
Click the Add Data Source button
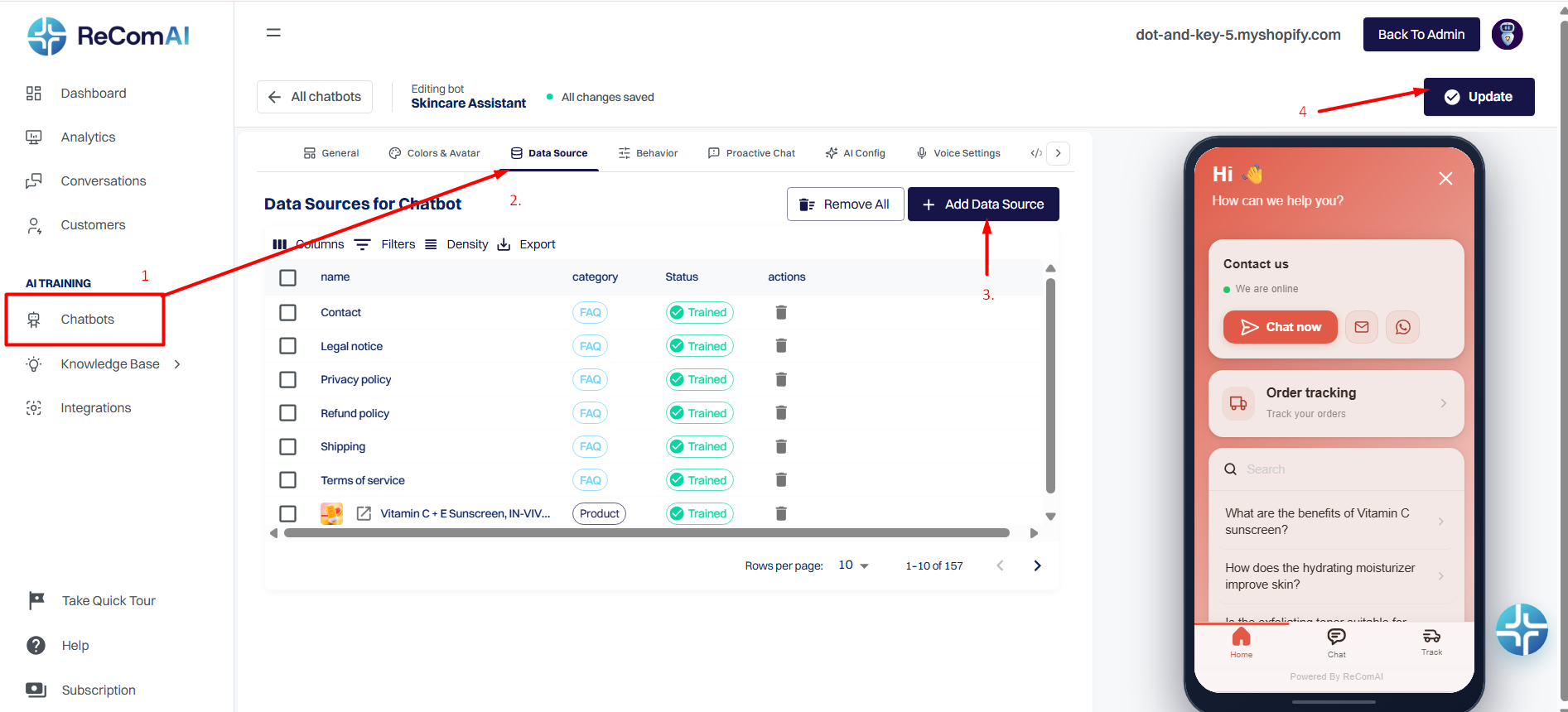tap(983, 204)
